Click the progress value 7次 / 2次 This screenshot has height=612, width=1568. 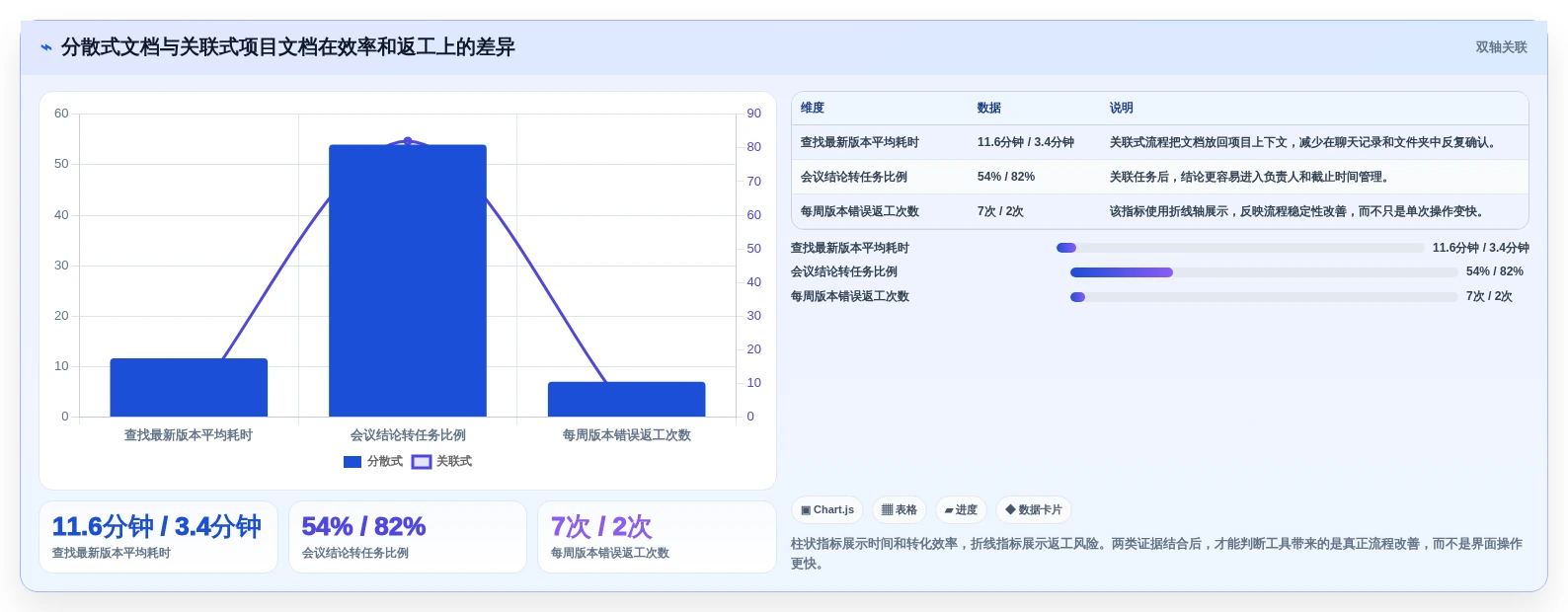pyautogui.click(x=1489, y=296)
